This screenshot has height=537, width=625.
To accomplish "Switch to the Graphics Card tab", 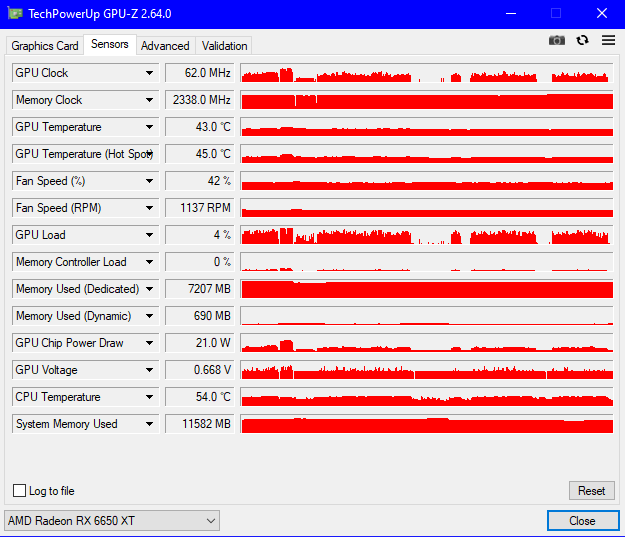I will [x=45, y=46].
